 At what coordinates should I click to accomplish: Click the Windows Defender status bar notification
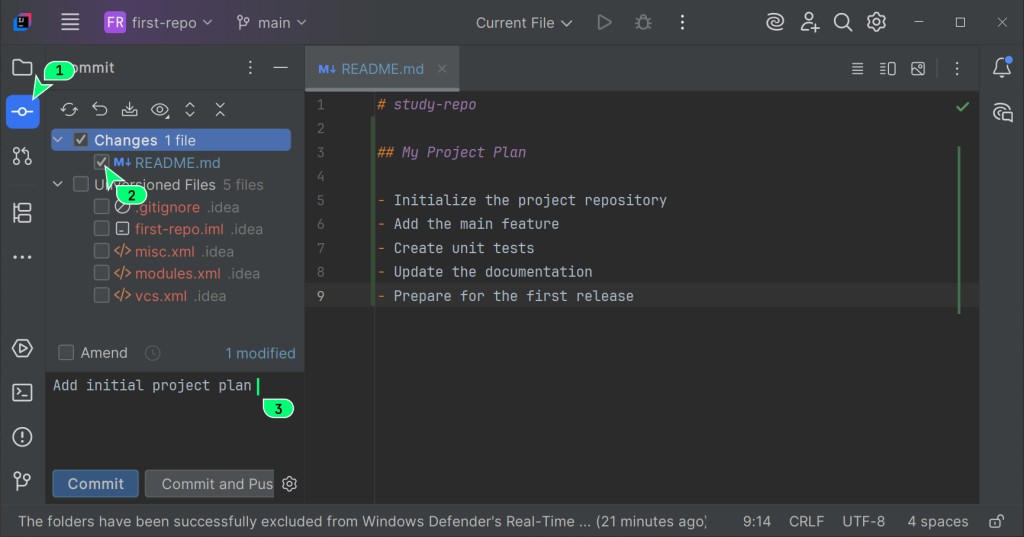362,521
